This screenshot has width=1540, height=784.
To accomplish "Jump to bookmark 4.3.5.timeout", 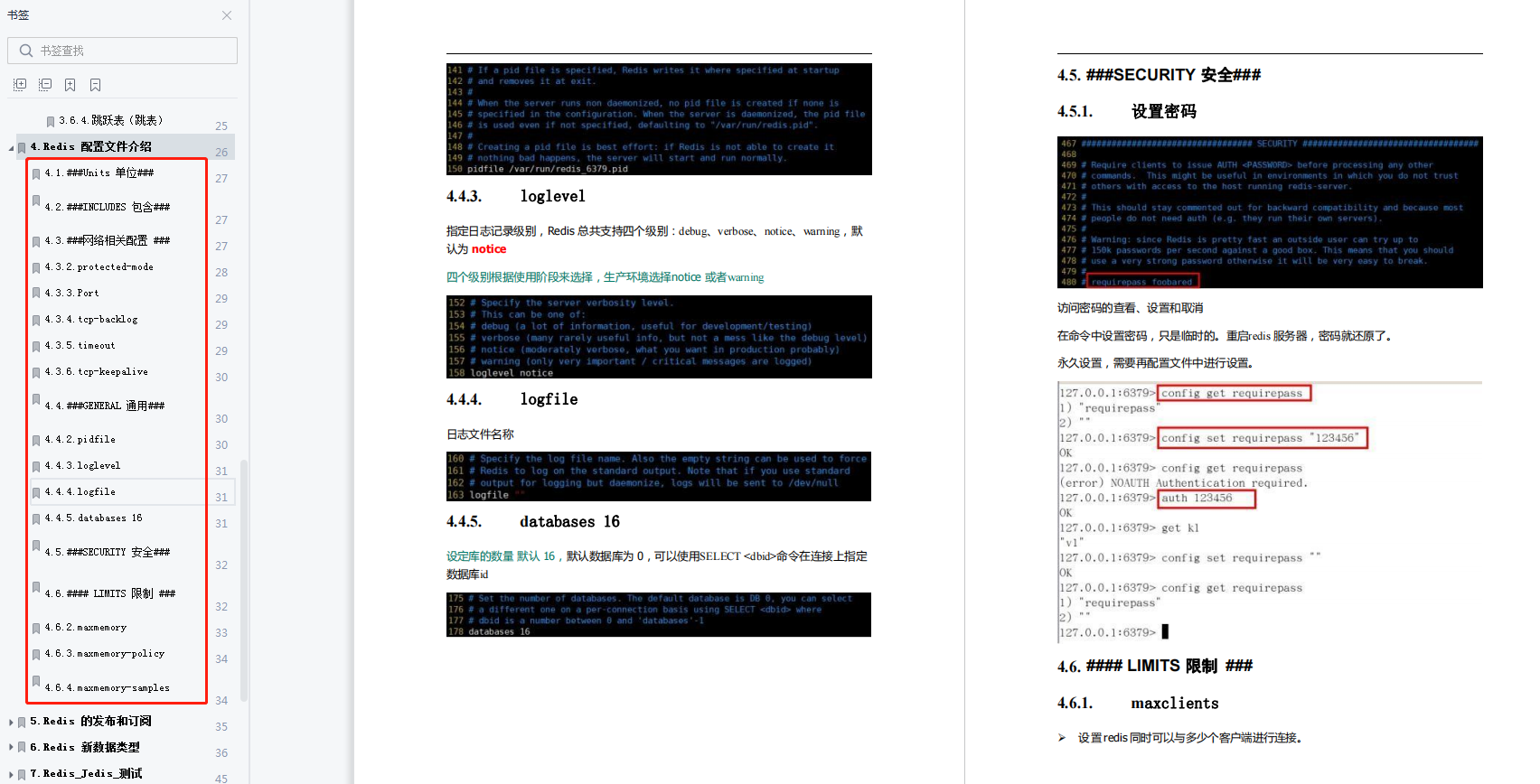I will 80,345.
